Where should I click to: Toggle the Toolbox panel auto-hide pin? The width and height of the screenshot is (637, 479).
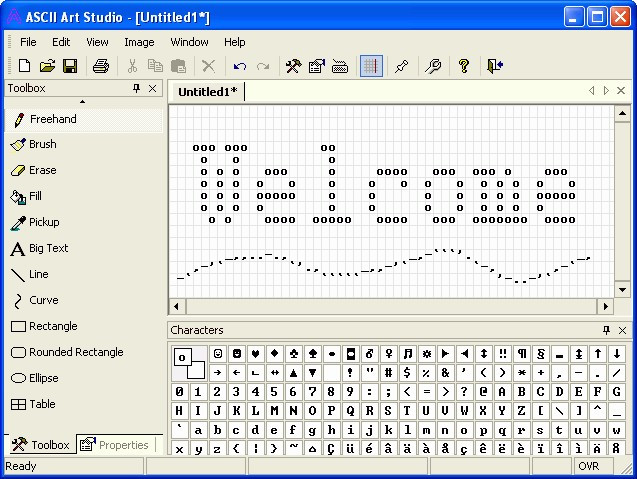coord(136,88)
